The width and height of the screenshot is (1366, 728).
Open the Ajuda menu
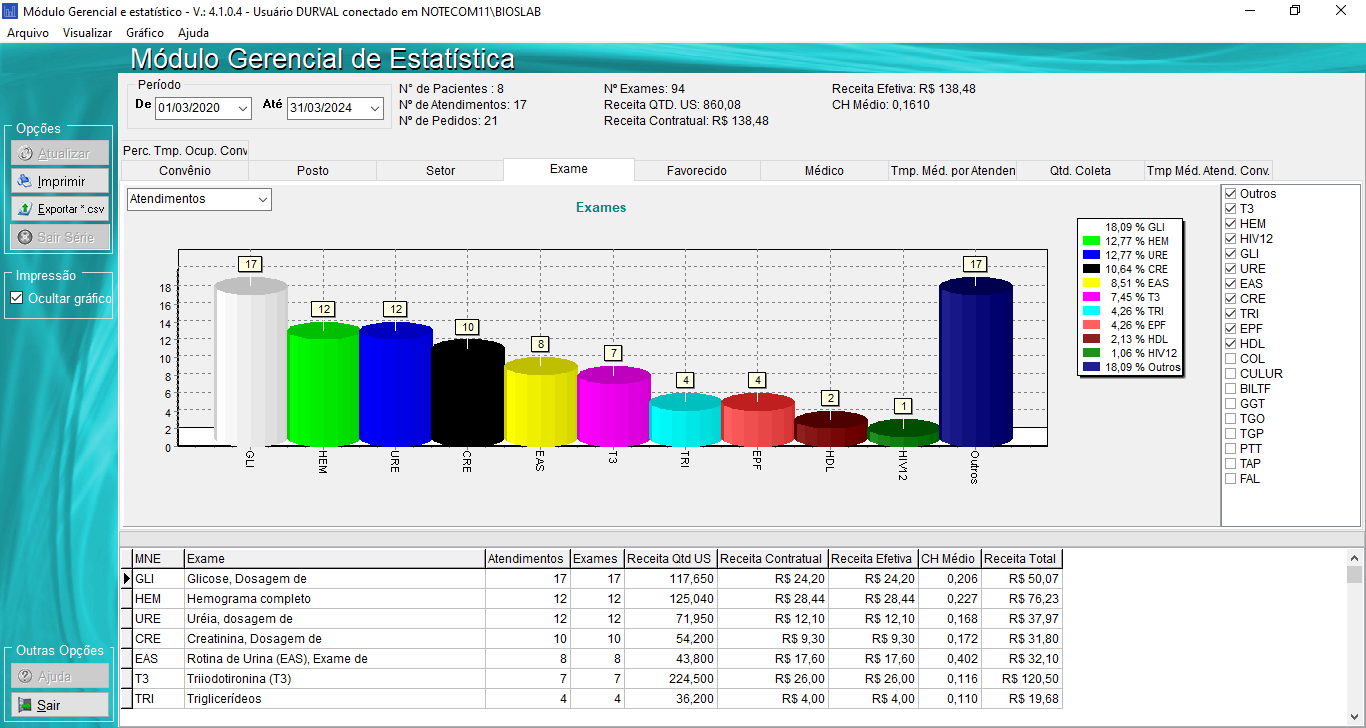click(194, 33)
